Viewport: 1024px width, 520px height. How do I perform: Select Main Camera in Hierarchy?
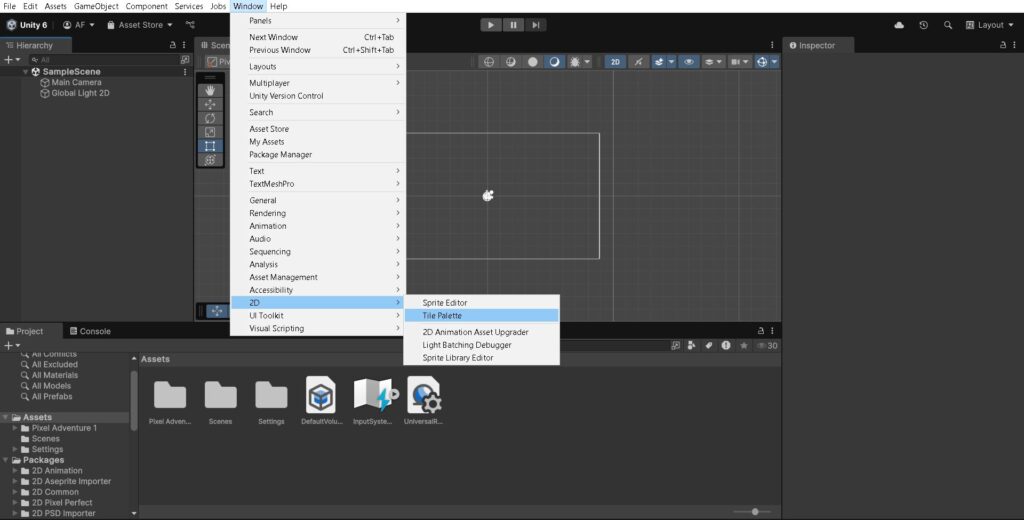click(71, 82)
